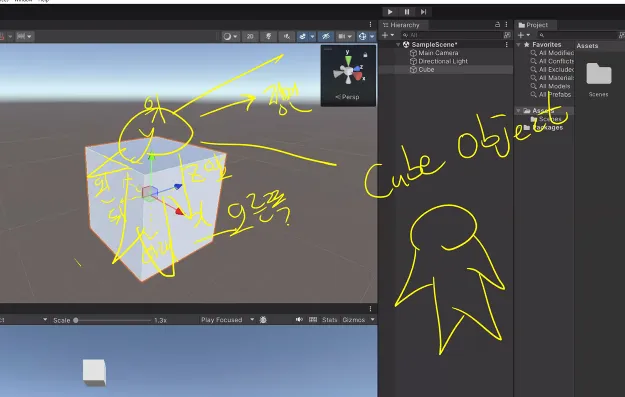Image resolution: width=625 pixels, height=397 pixels.
Task: Click the red X move handle on Cube
Action: click(179, 211)
